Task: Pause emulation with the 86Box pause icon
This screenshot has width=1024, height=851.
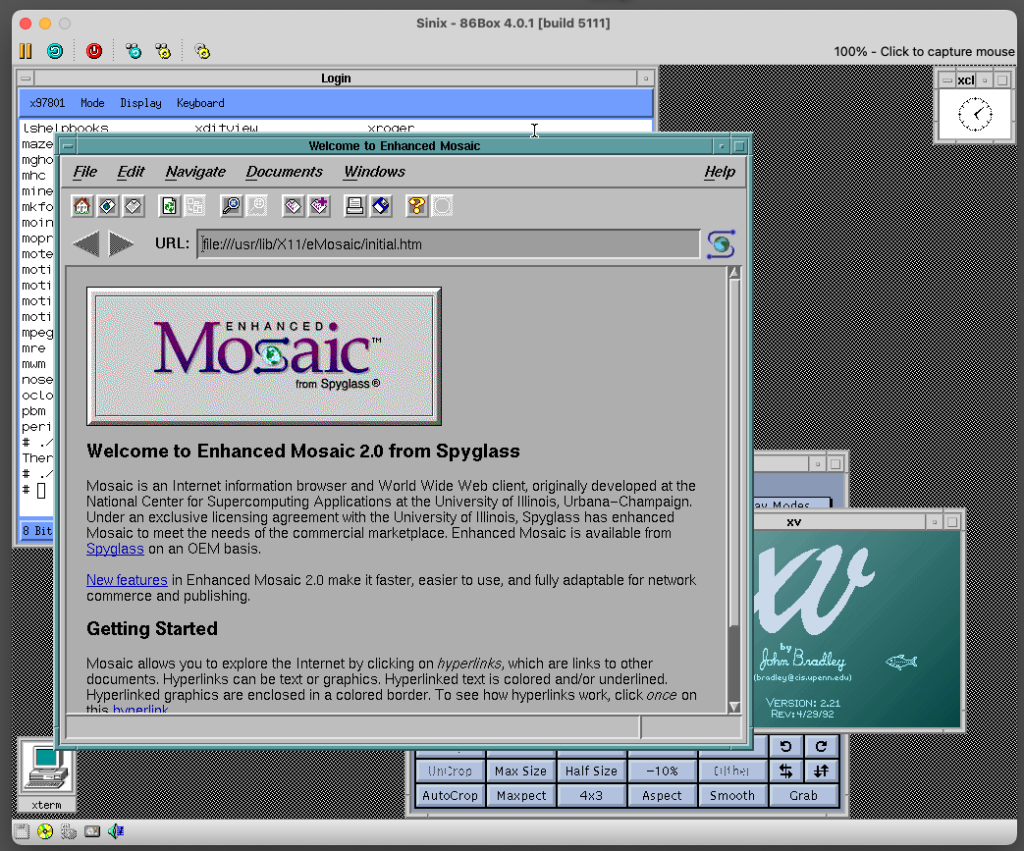Action: 26,51
